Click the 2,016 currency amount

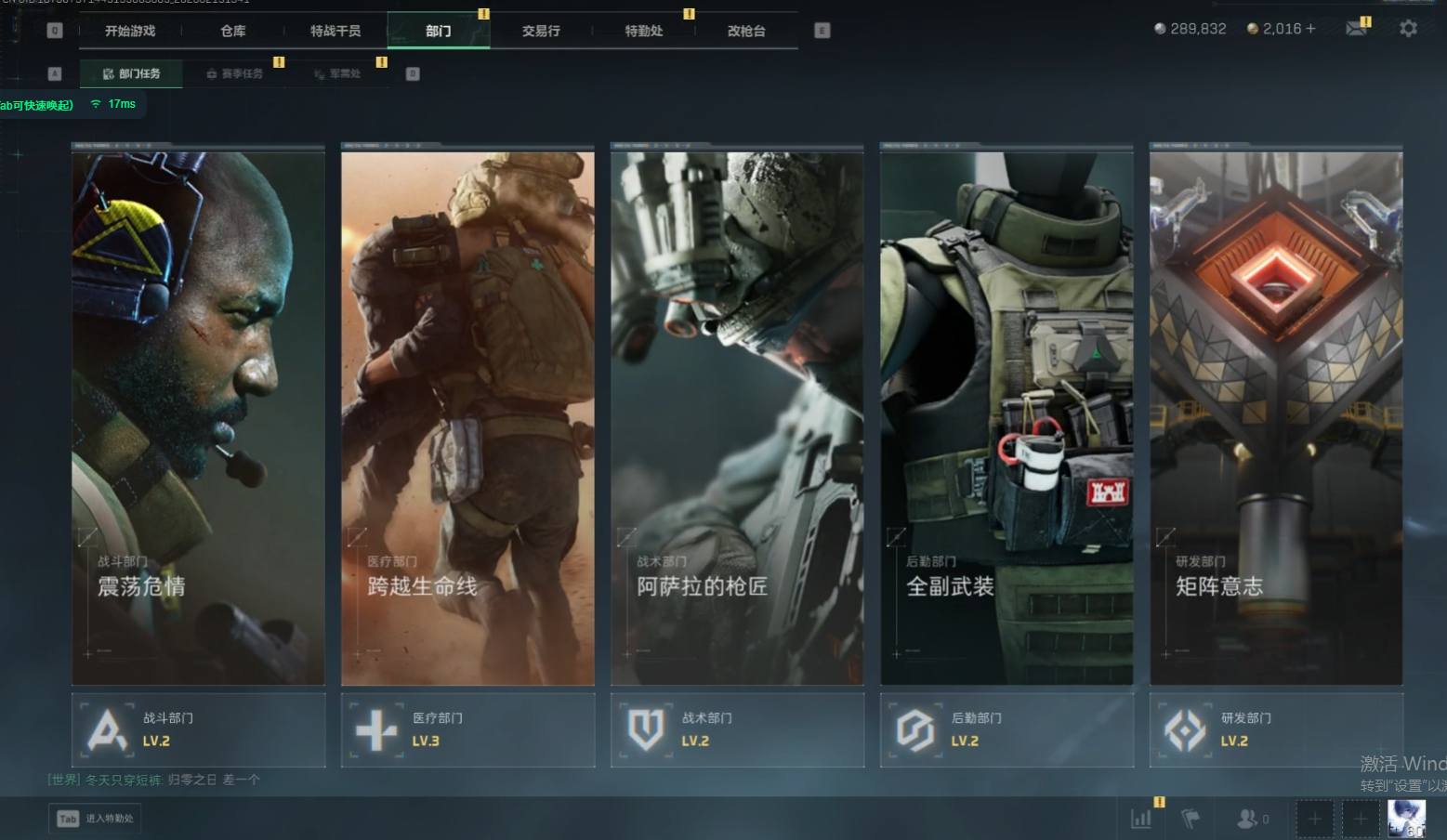(1282, 29)
